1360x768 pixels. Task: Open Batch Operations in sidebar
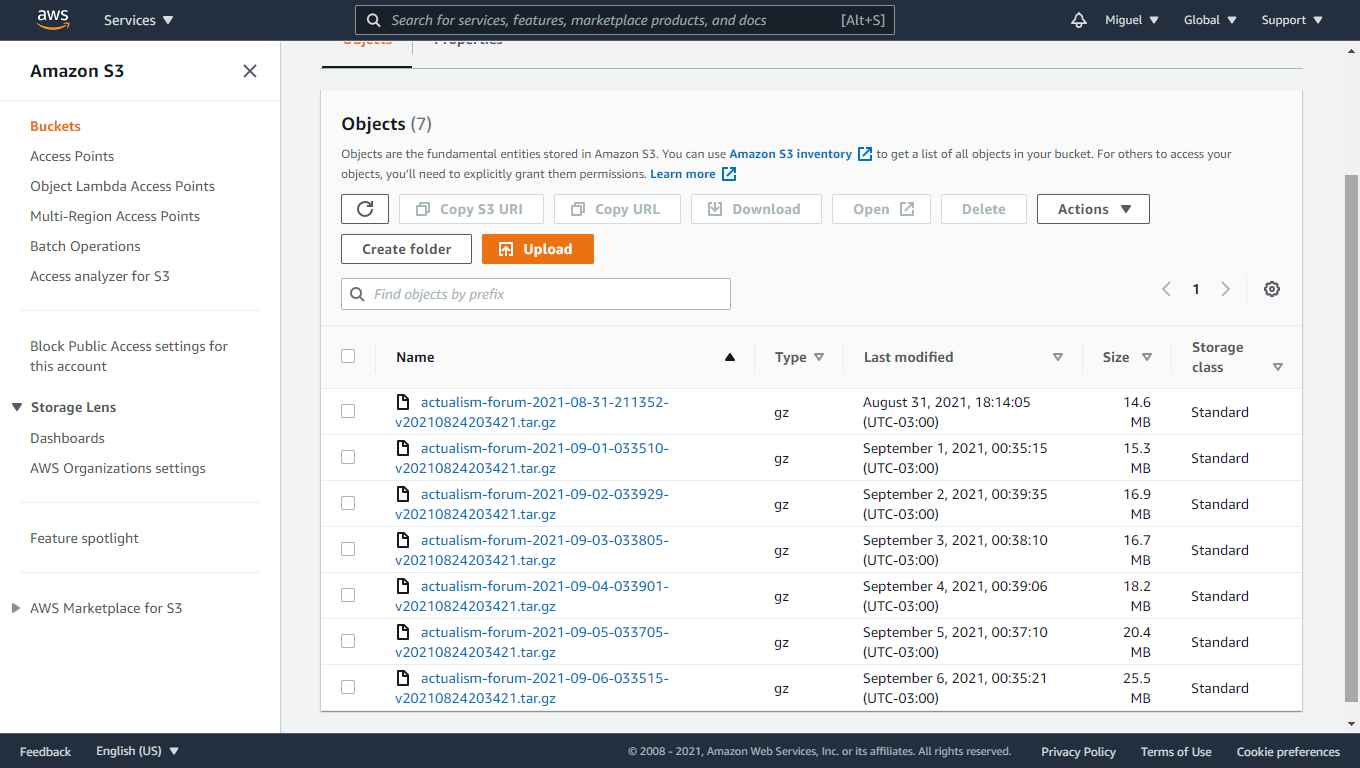[85, 246]
